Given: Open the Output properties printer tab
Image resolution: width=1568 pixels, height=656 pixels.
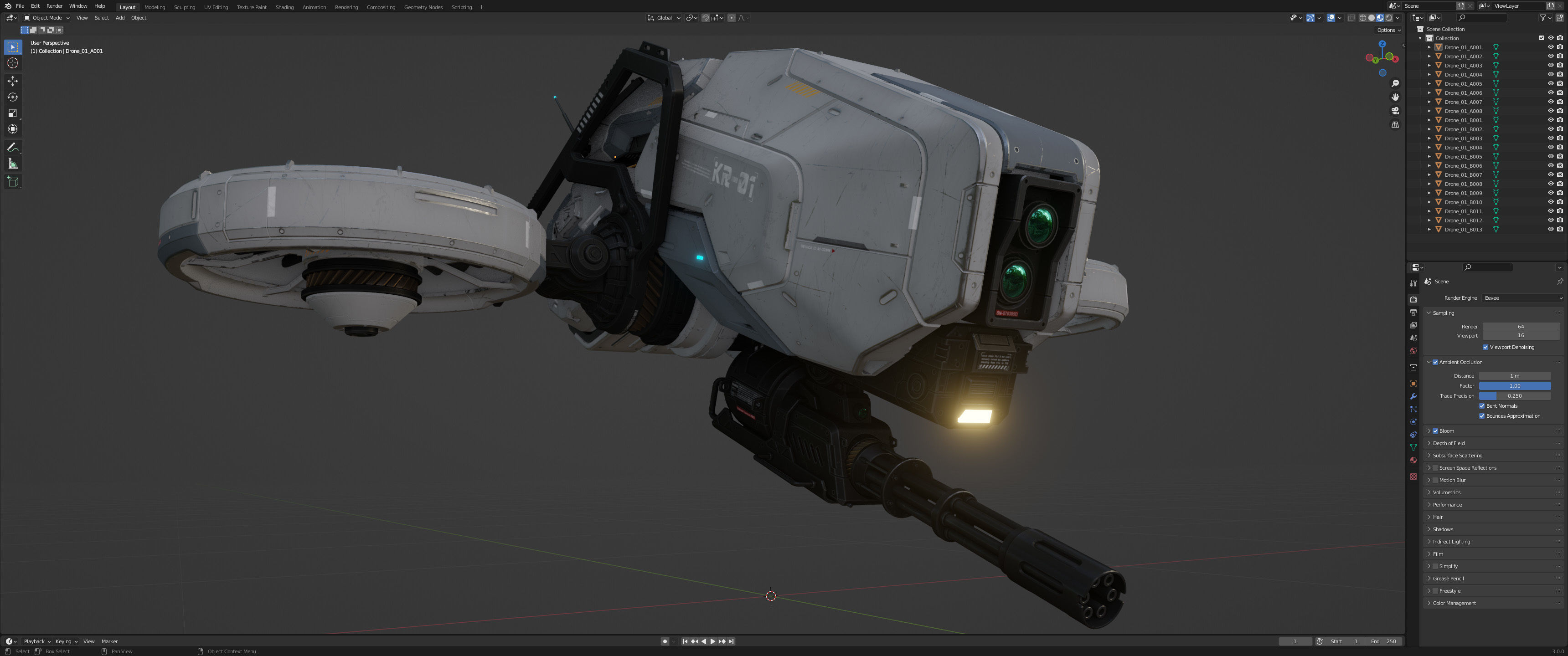Looking at the screenshot, I should tap(1413, 312).
